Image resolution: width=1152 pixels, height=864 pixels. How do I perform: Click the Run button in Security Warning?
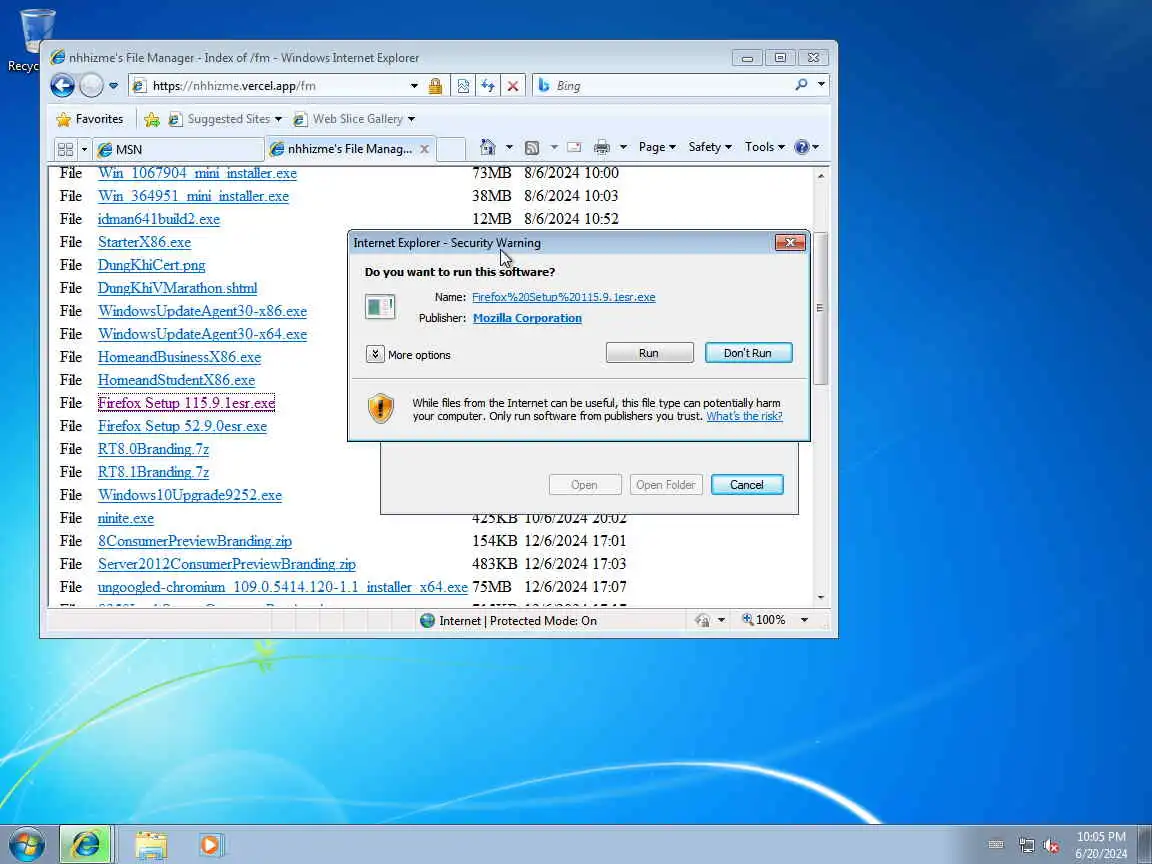[x=649, y=353]
